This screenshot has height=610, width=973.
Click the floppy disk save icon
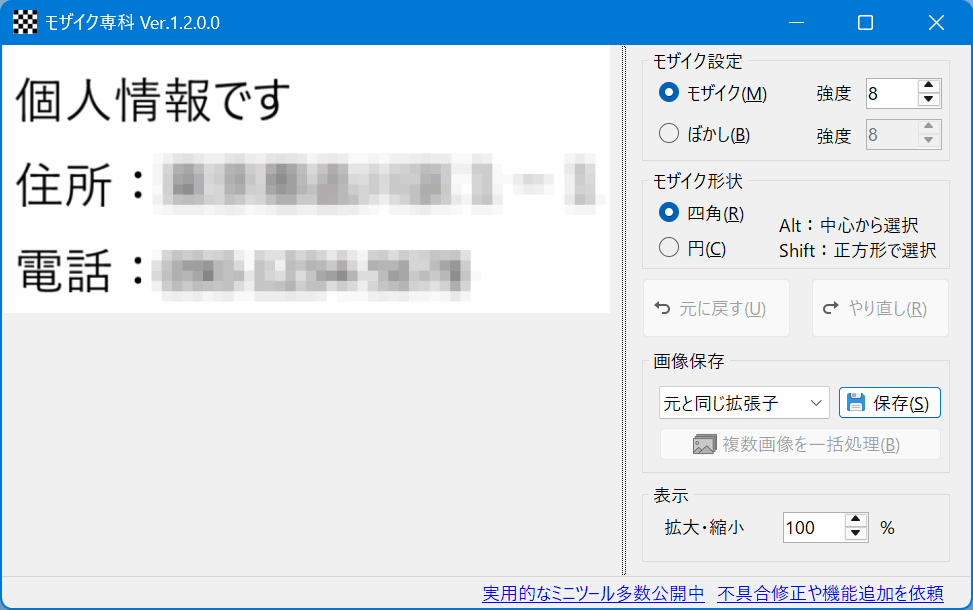click(x=855, y=403)
